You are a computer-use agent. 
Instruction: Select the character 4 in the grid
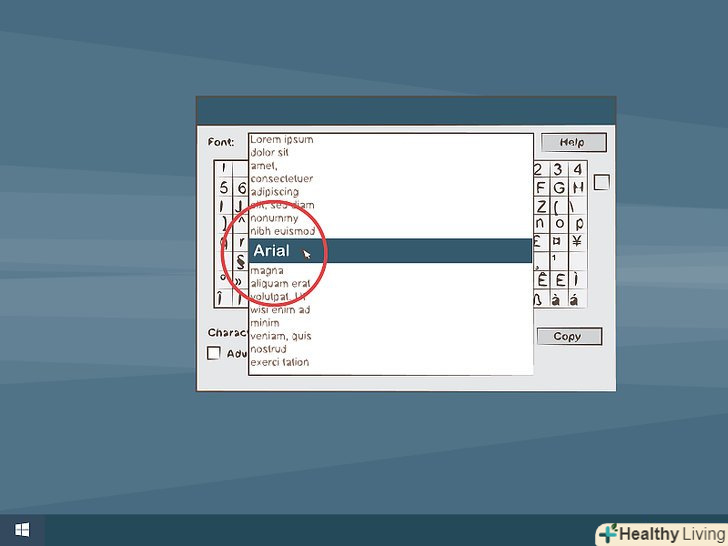578,169
